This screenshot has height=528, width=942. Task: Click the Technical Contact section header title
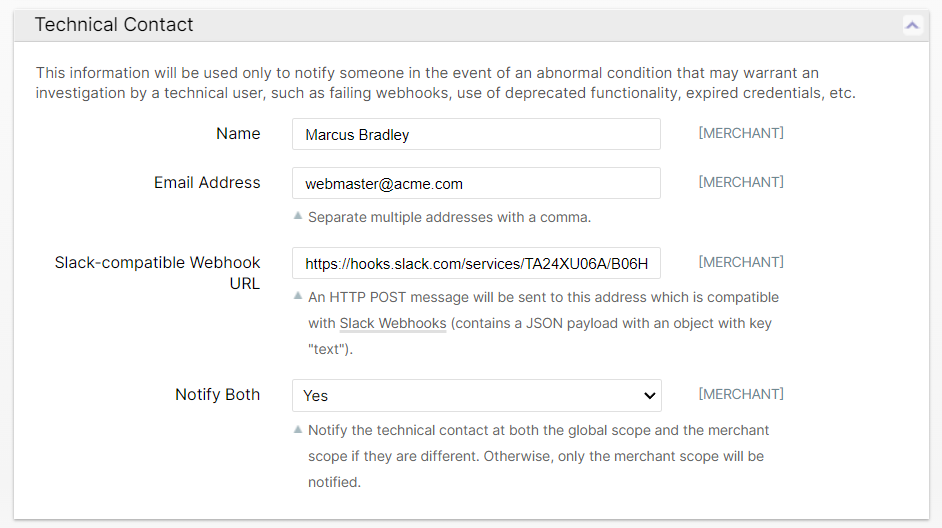coord(114,25)
